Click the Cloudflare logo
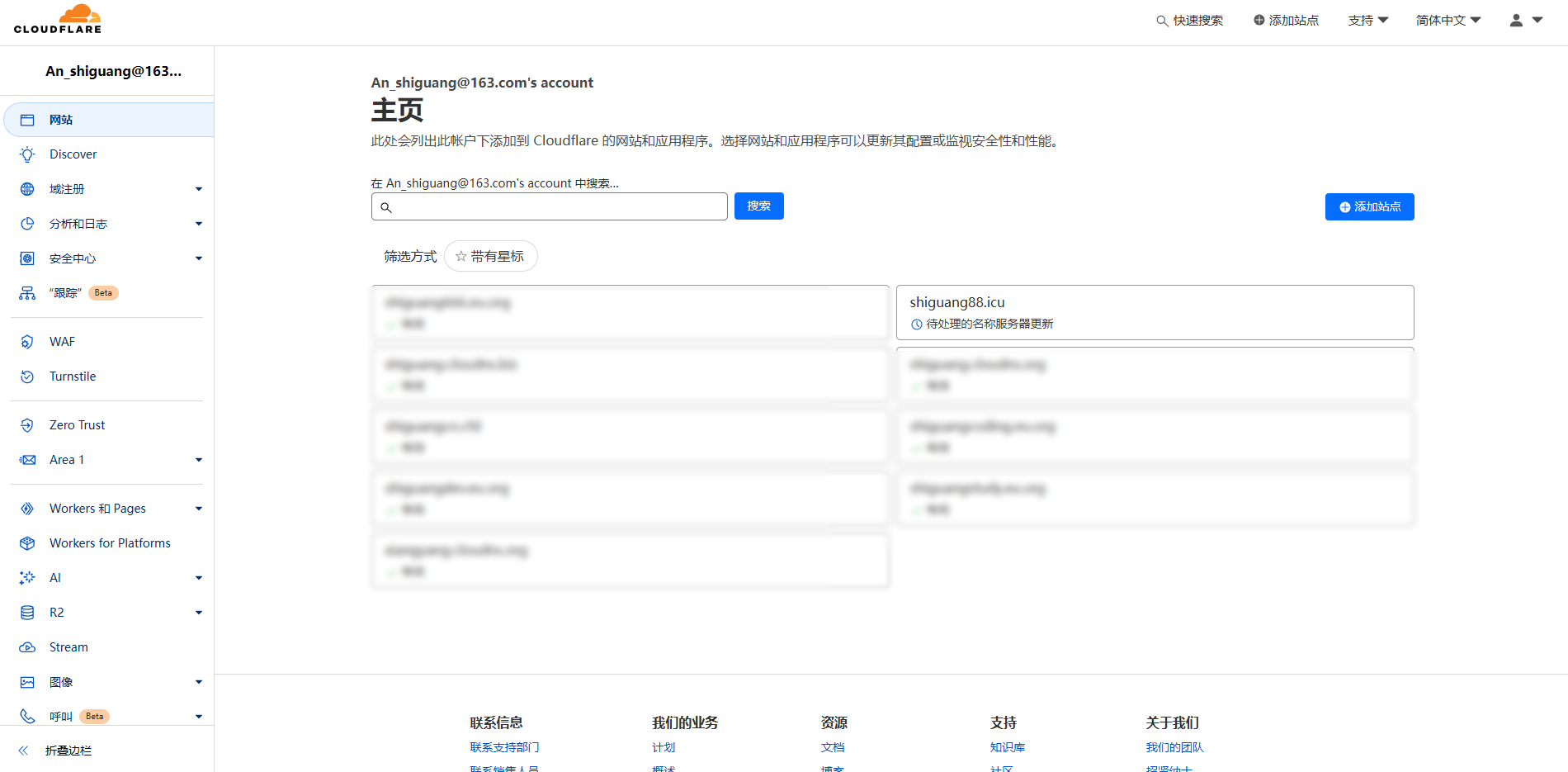Viewport: 1568px width, 772px height. pos(58,19)
